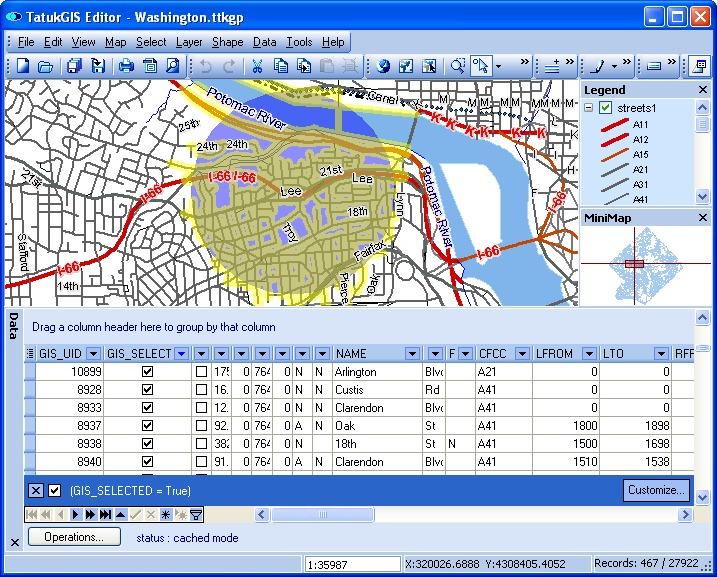Open GIS_UID column filter dropdown
The width and height of the screenshot is (717, 577).
[x=94, y=354]
